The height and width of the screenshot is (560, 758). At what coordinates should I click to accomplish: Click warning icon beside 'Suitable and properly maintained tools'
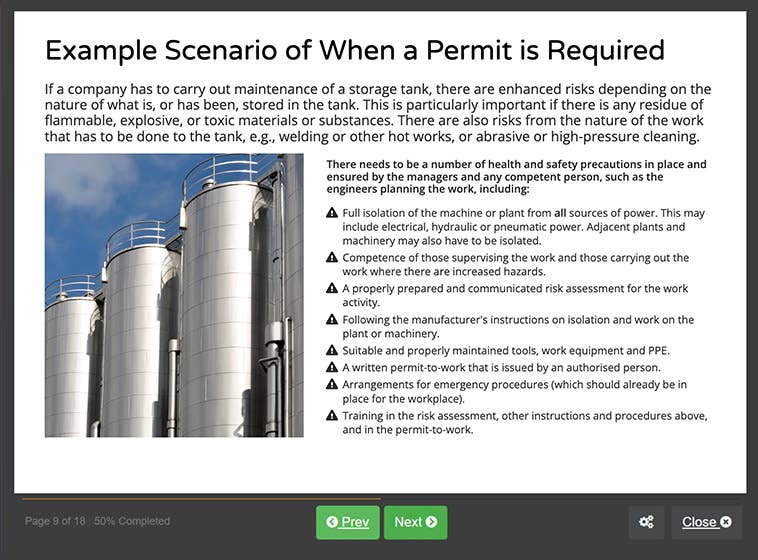332,350
